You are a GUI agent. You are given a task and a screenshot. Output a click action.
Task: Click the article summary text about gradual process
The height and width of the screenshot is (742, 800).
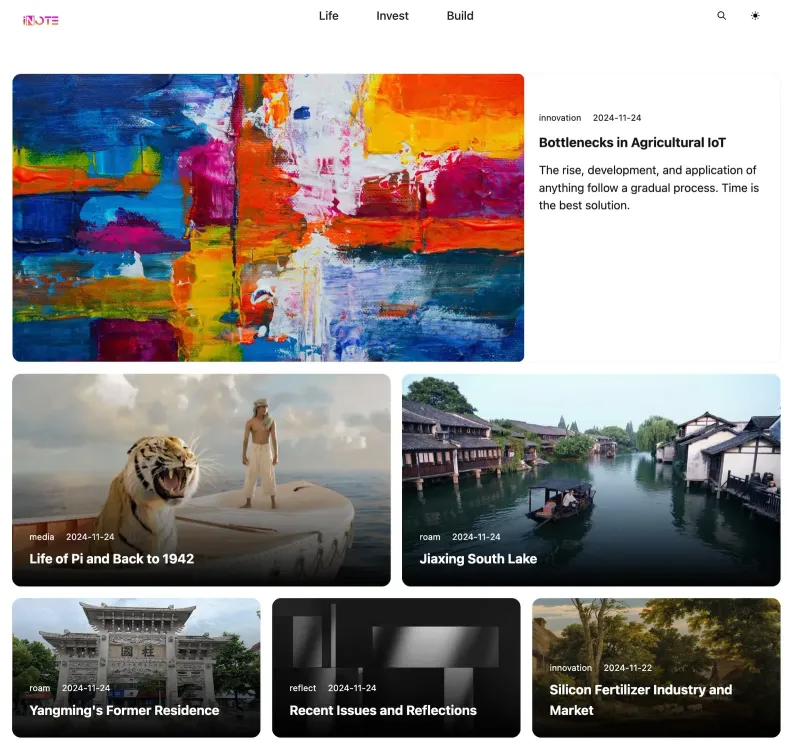(648, 188)
